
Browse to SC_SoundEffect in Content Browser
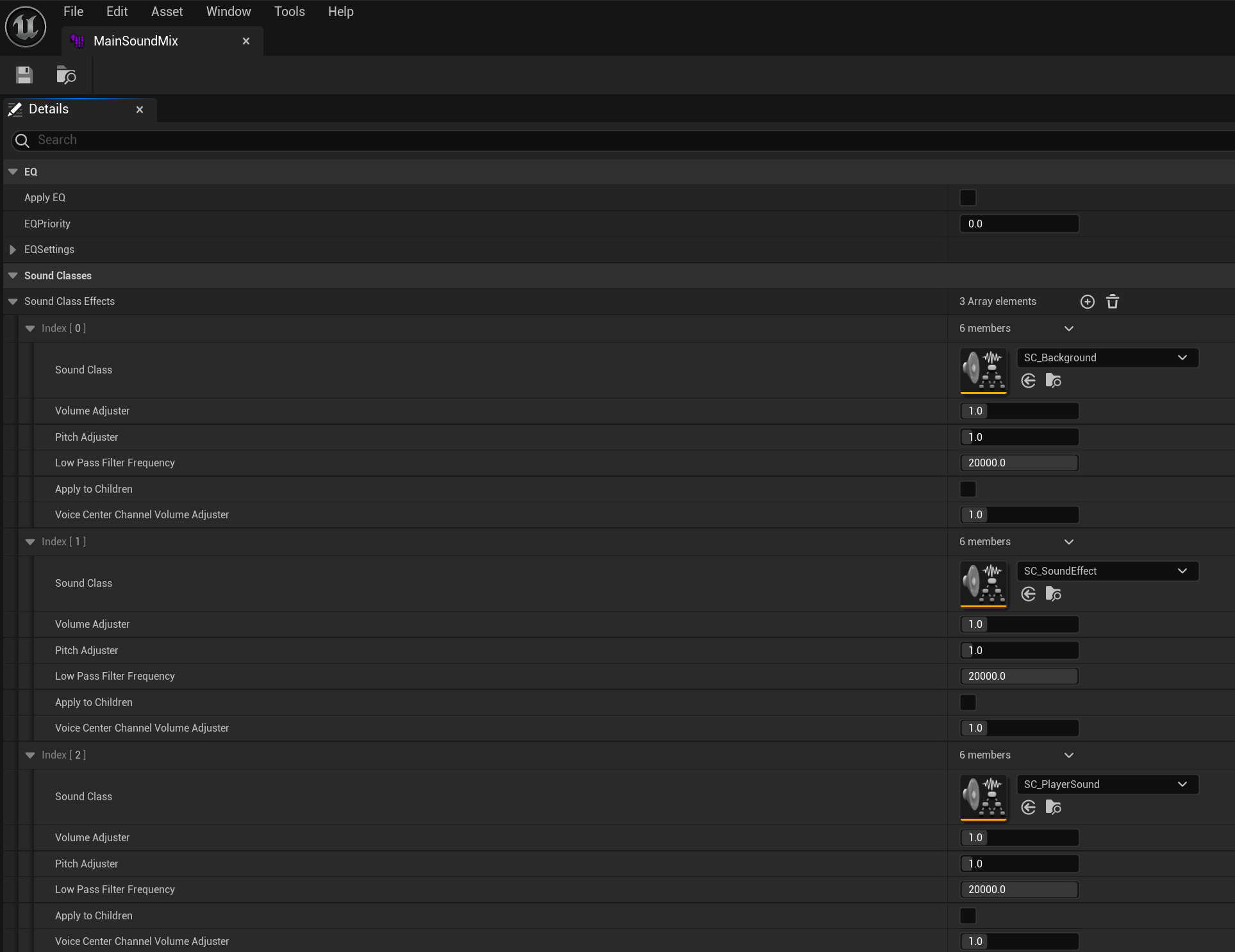[1053, 595]
